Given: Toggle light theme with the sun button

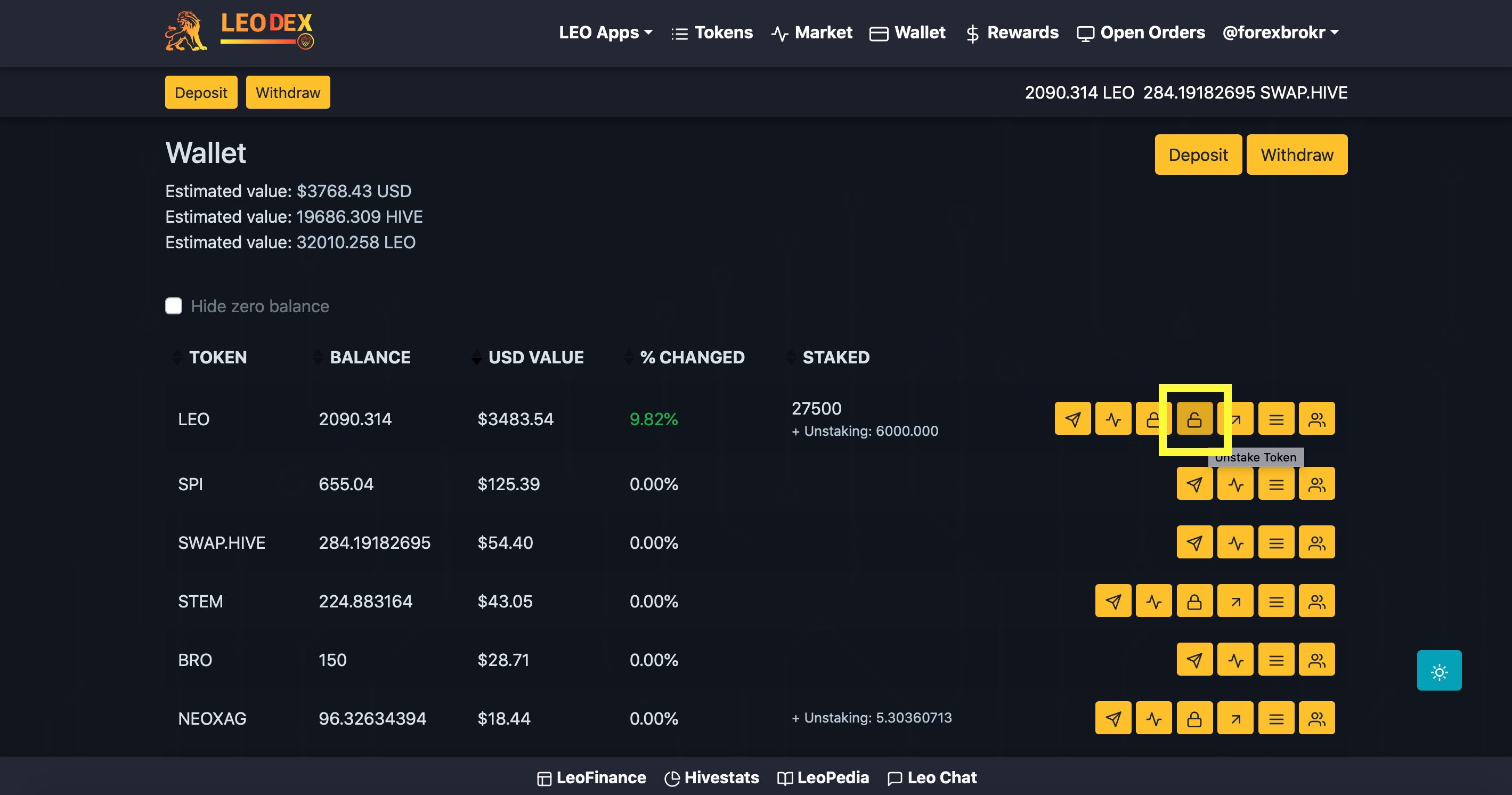Looking at the screenshot, I should point(1439,670).
